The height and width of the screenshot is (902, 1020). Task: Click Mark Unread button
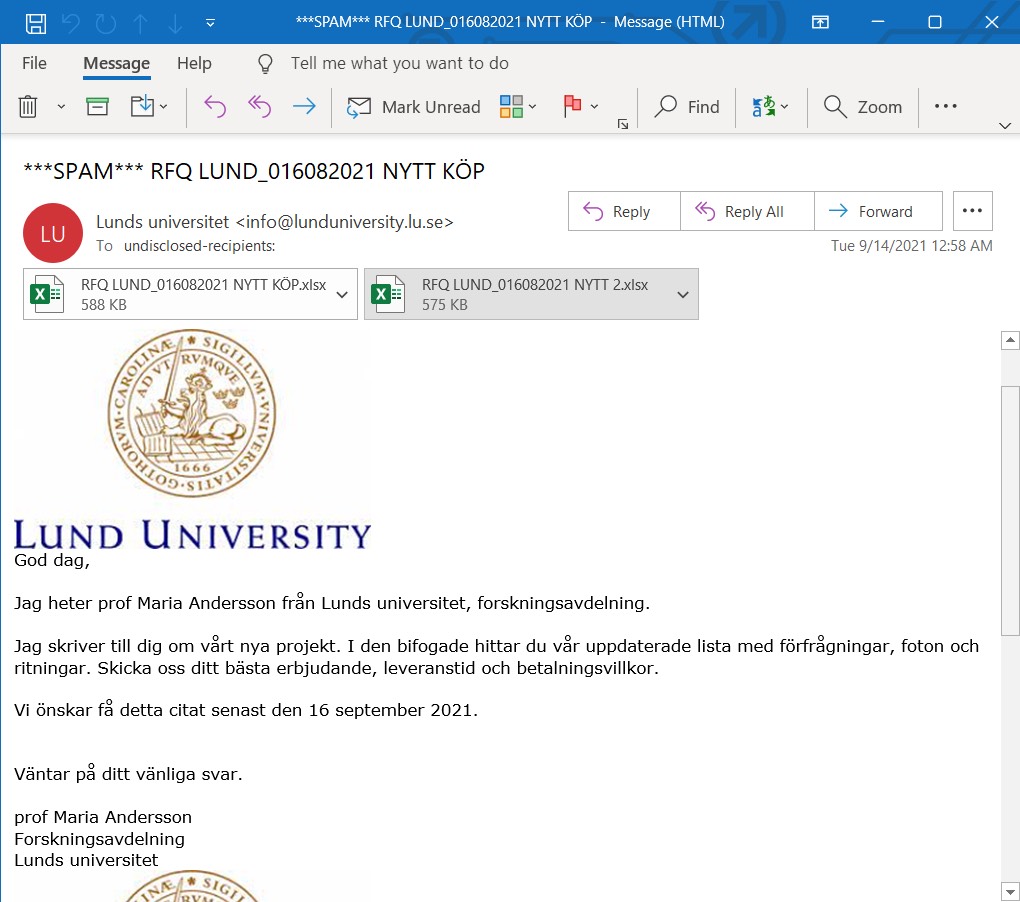[x=414, y=107]
